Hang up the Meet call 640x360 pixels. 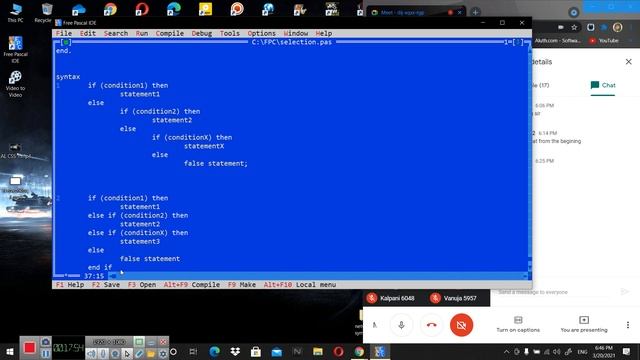pos(431,325)
